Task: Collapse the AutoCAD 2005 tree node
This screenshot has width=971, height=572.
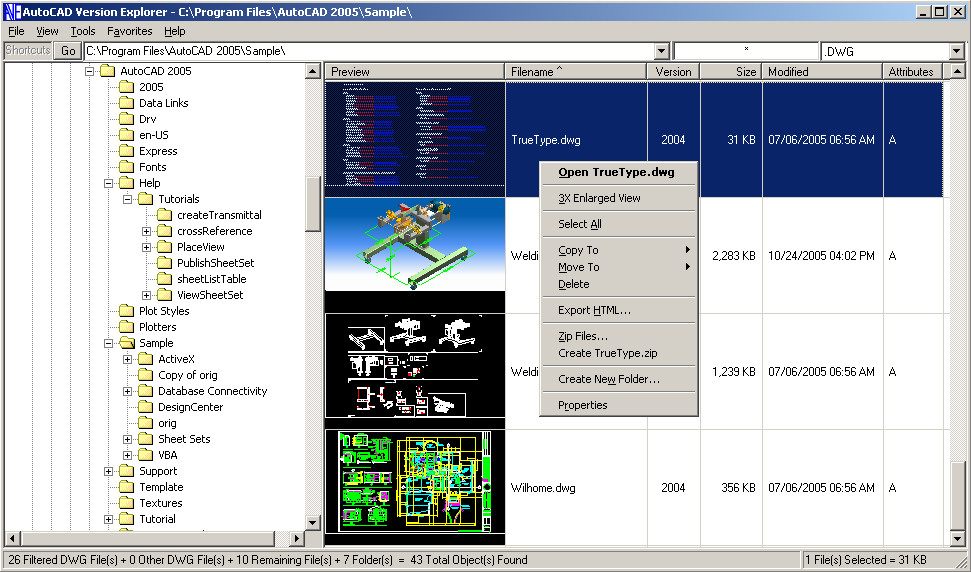Action: [89, 72]
